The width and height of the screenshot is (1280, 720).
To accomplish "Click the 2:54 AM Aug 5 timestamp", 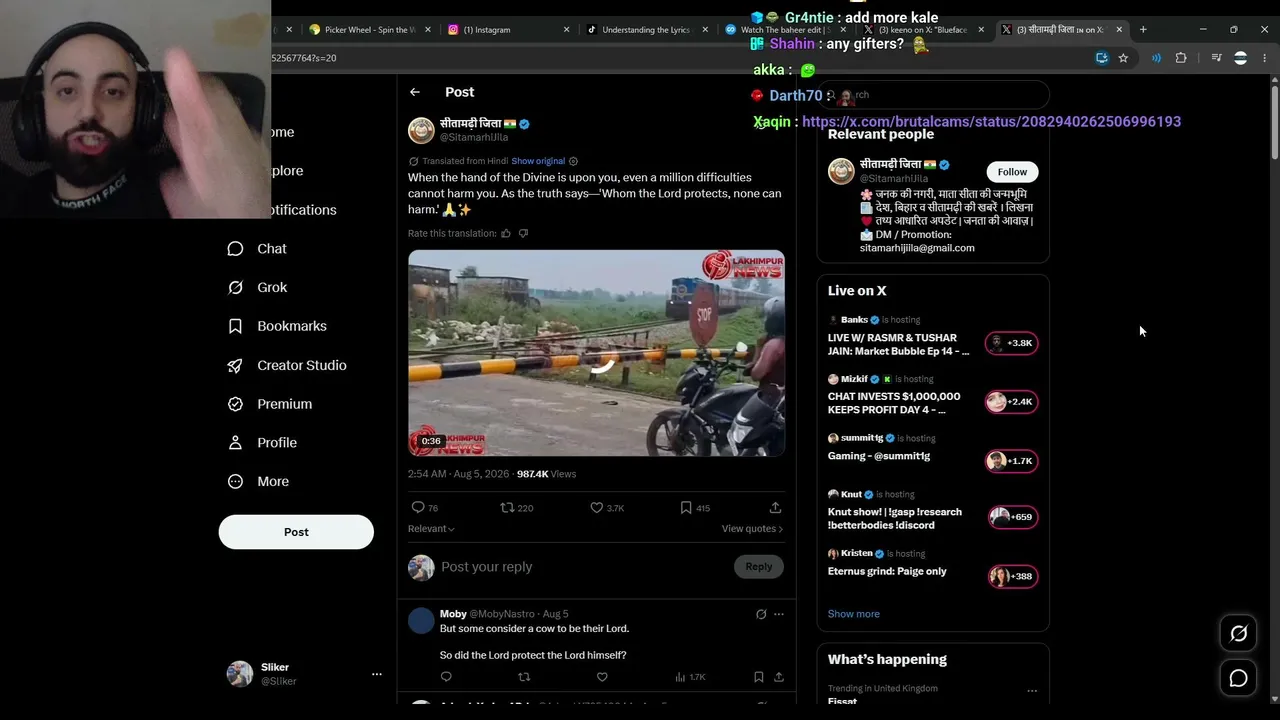I will tap(459, 474).
